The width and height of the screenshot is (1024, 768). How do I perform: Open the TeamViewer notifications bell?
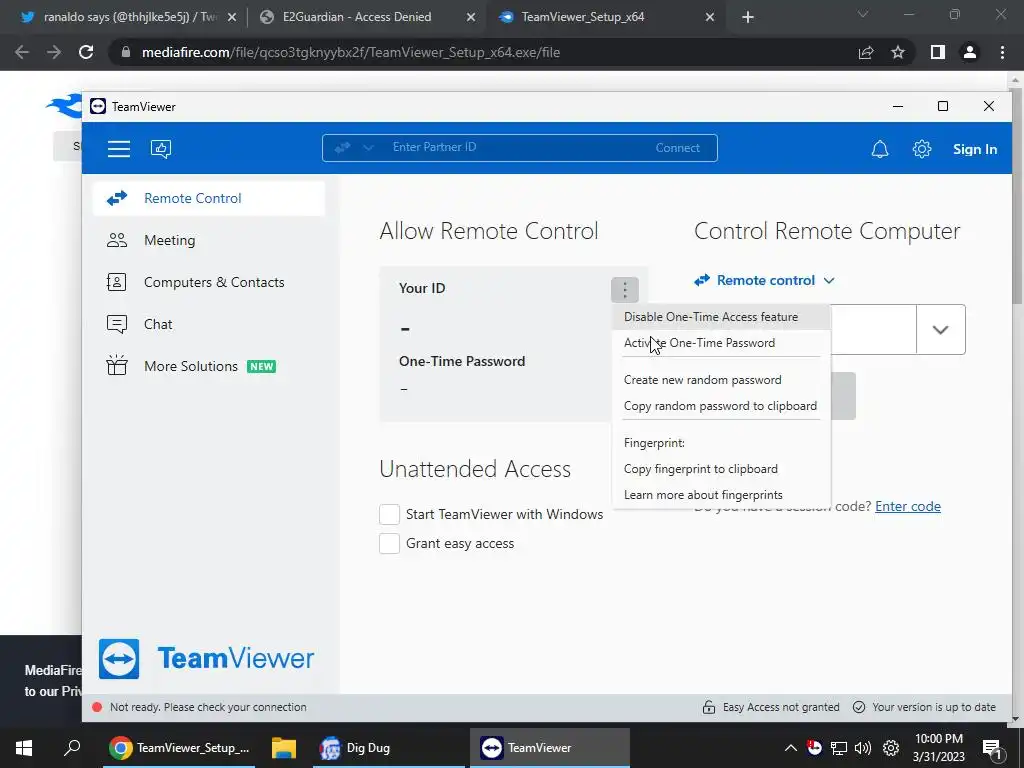click(x=880, y=149)
